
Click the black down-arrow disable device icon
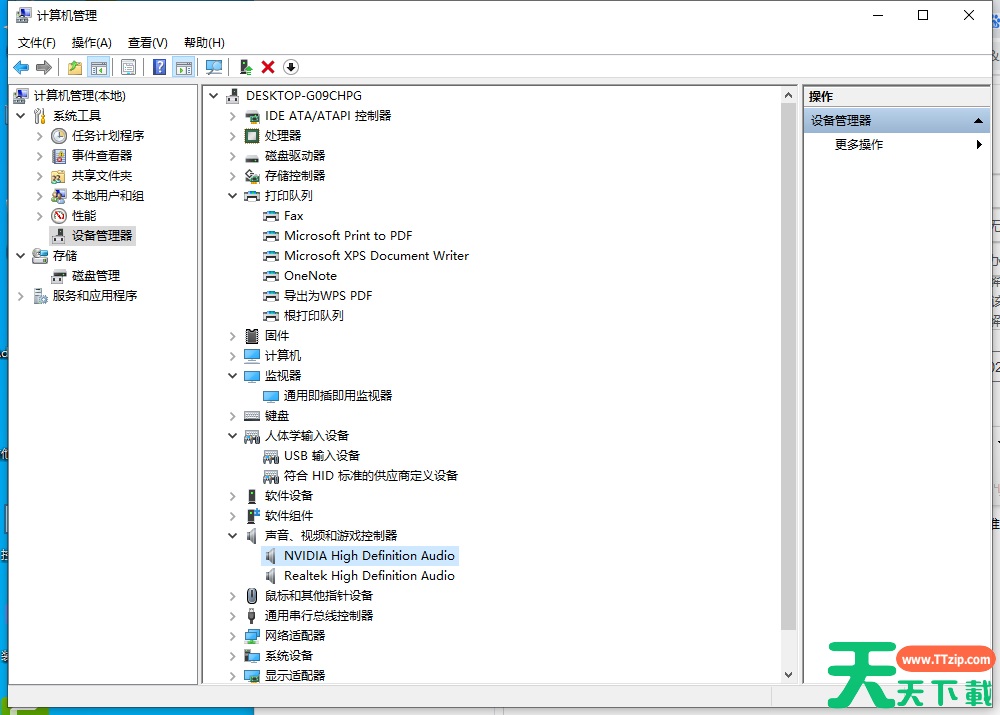click(291, 67)
